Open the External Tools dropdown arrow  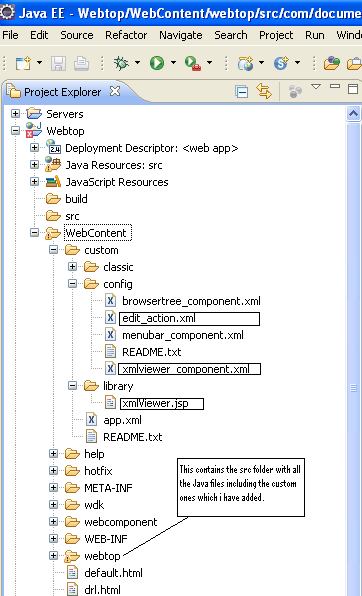tap(209, 62)
